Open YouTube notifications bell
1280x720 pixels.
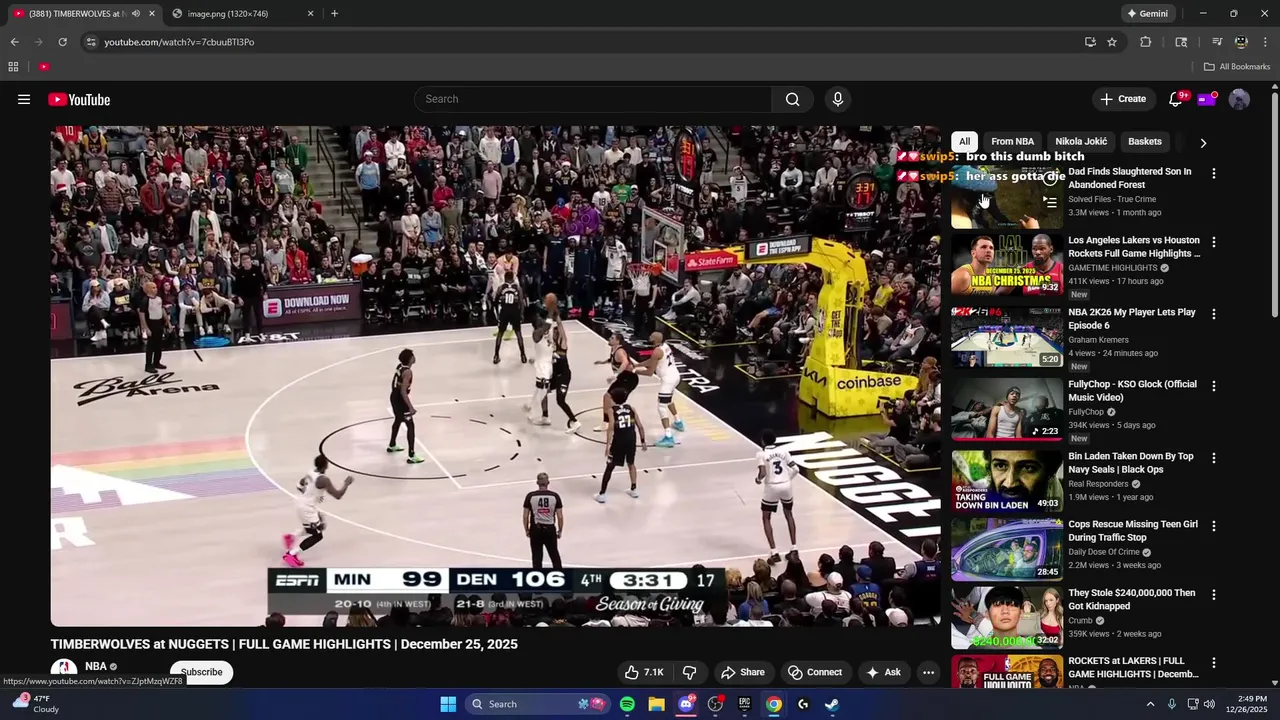coord(1176,99)
